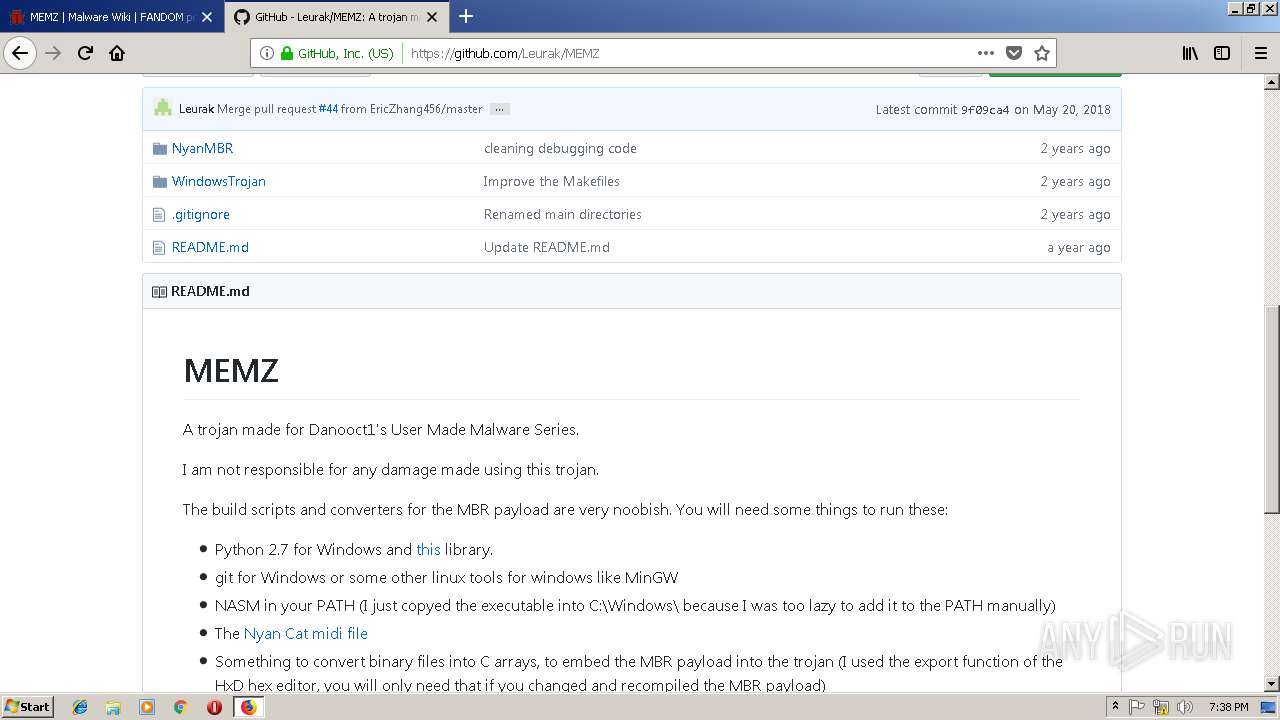Save page to Pocket
Image resolution: width=1280 pixels, height=720 pixels.
click(1014, 53)
